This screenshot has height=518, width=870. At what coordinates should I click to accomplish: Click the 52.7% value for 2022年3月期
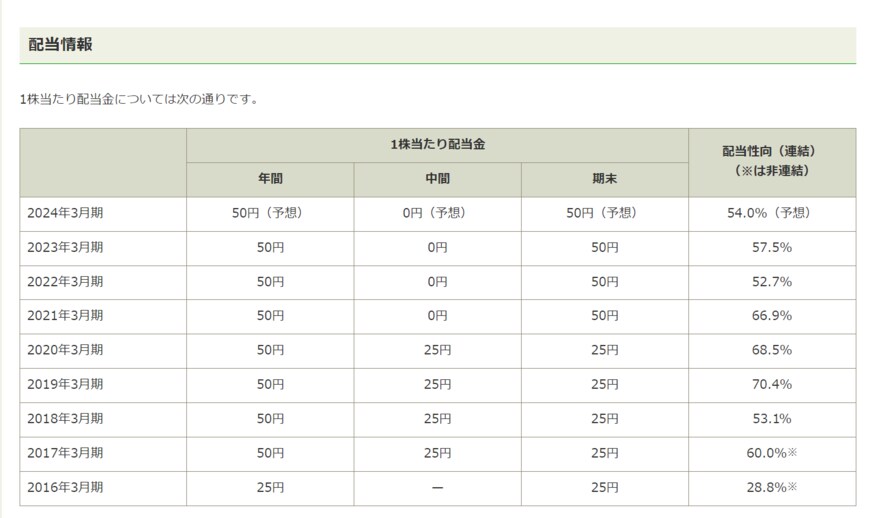coord(771,282)
